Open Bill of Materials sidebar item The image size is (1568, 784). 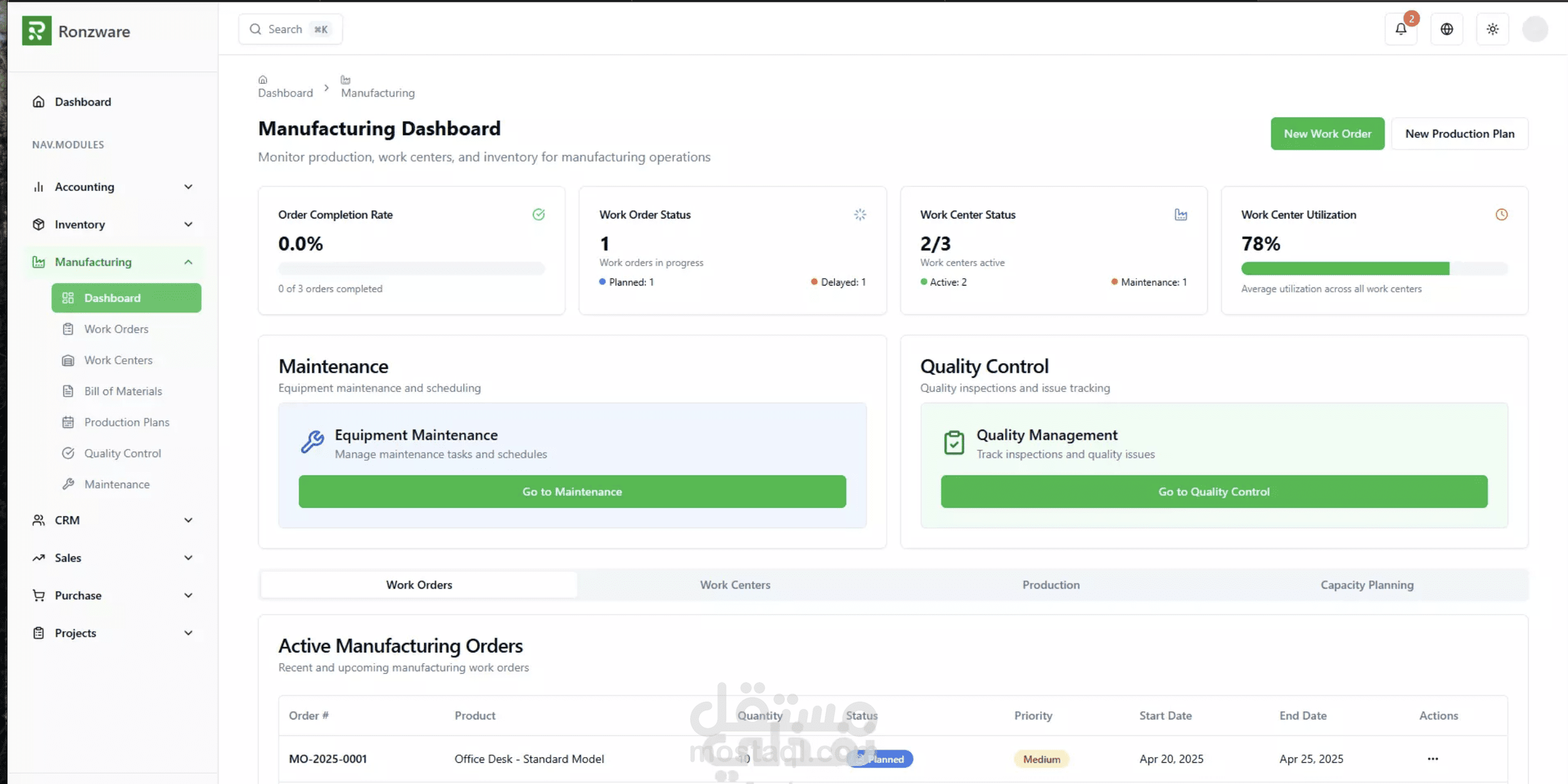coord(123,391)
